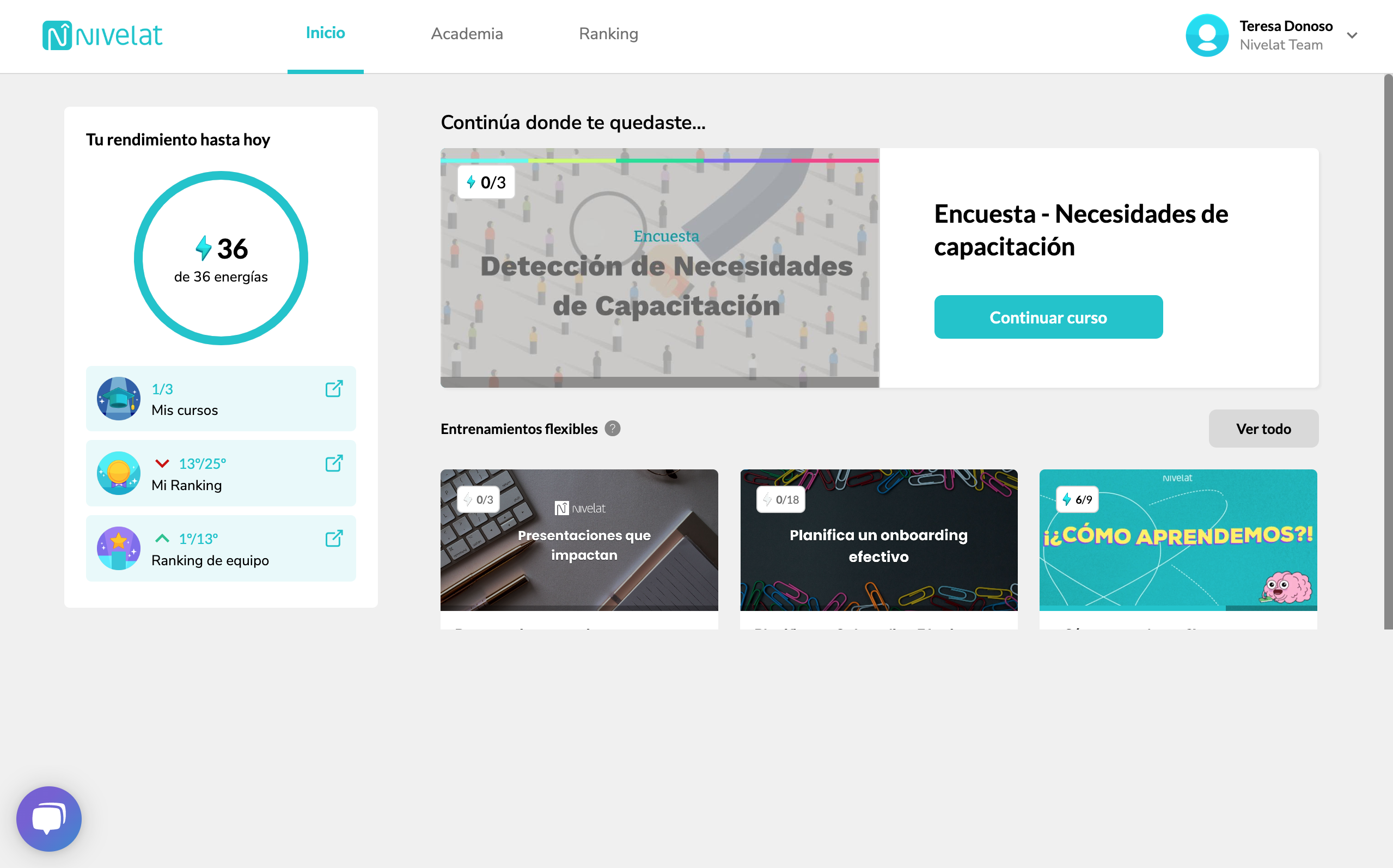
Task: Open Mis cursos via its external link icon
Action: 334,389
